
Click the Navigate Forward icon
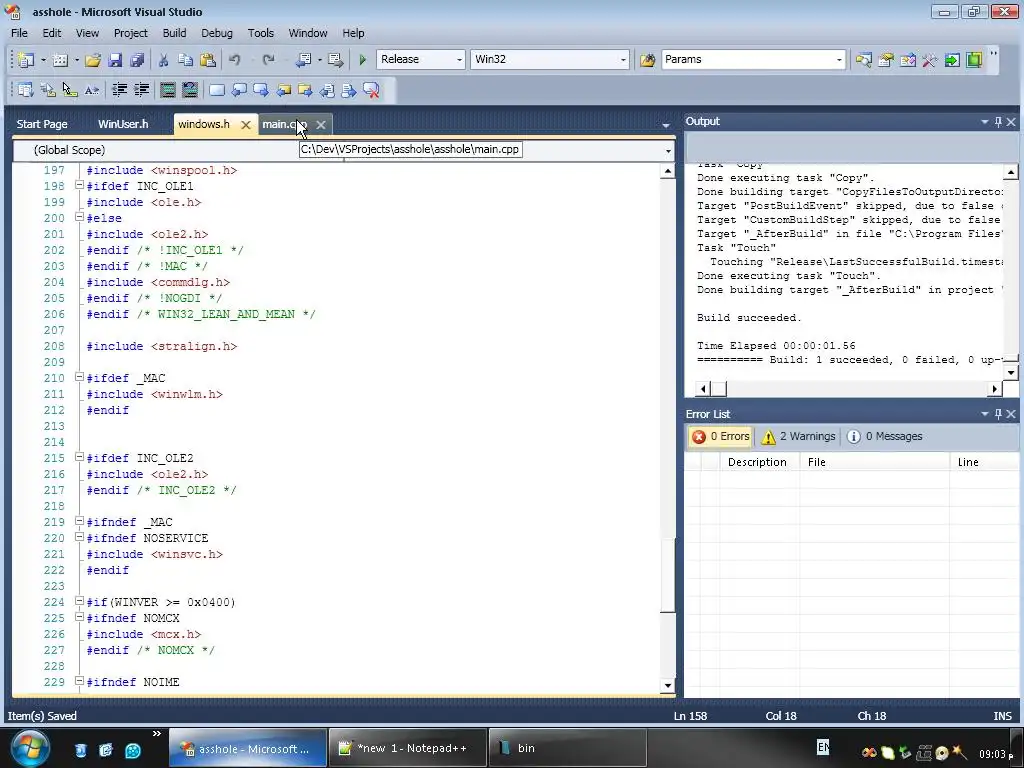tap(336, 60)
